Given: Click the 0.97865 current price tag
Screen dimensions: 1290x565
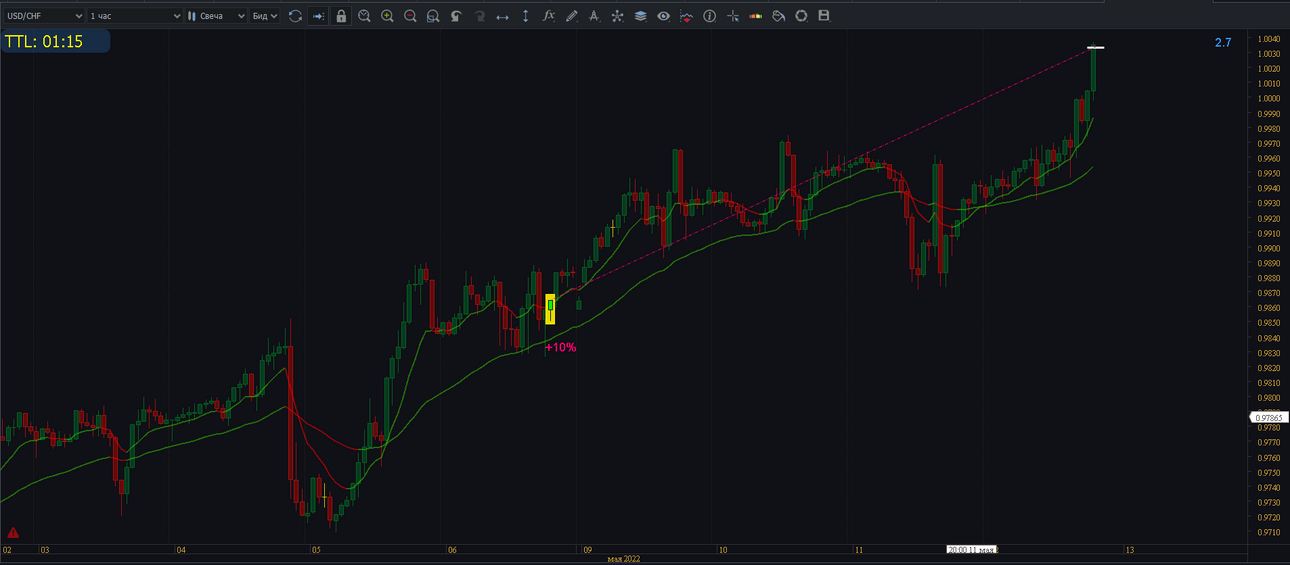Looking at the screenshot, I should [1268, 418].
